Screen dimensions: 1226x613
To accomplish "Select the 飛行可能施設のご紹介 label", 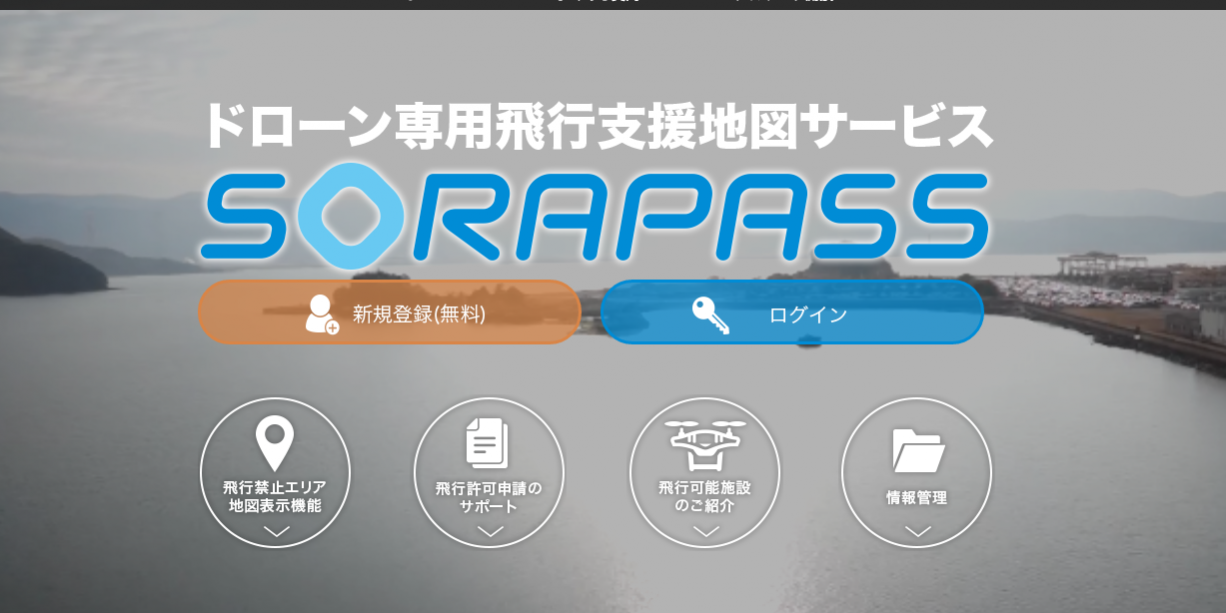I will 705,496.
